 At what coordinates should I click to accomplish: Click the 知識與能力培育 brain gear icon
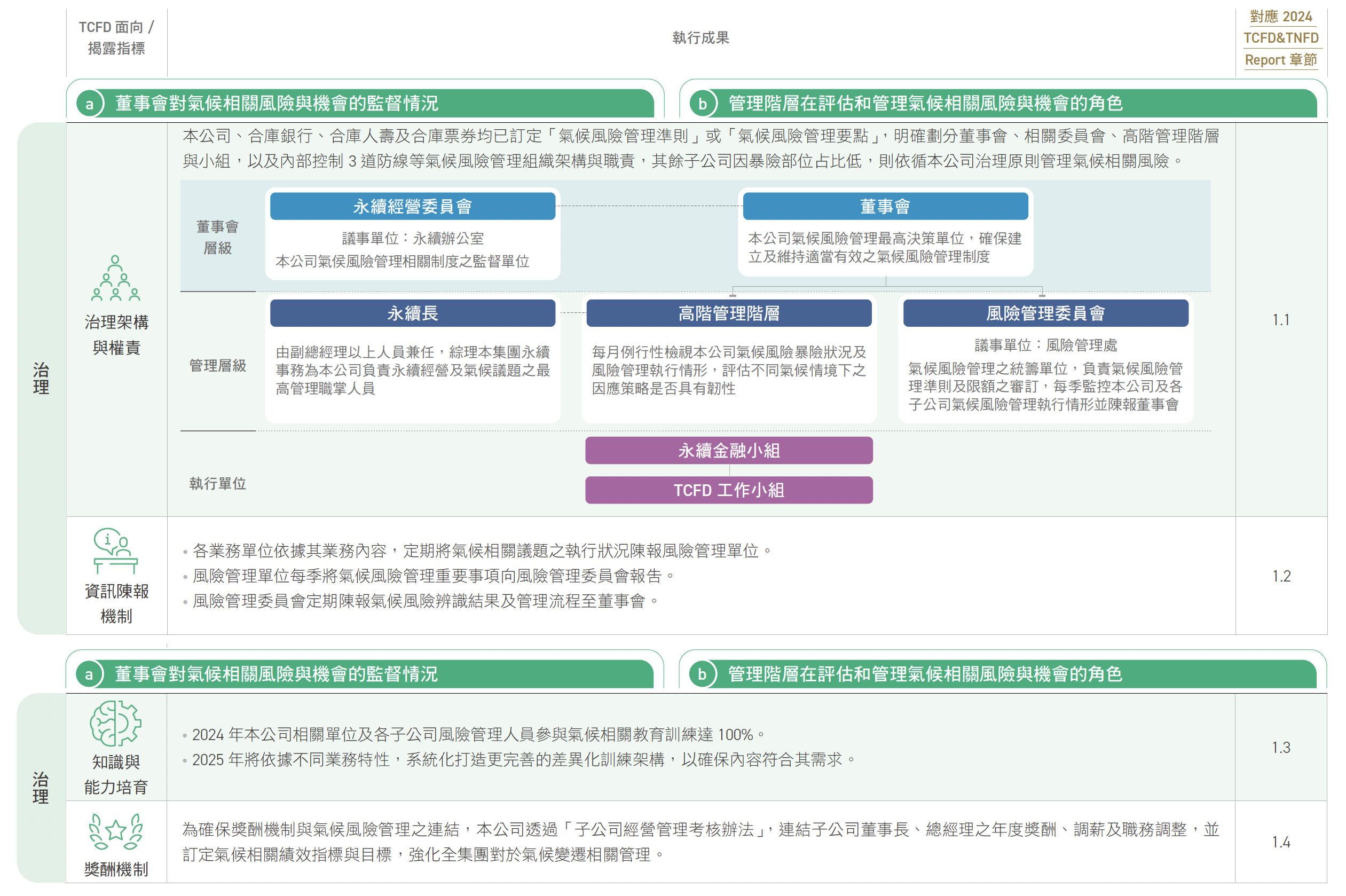[115, 724]
